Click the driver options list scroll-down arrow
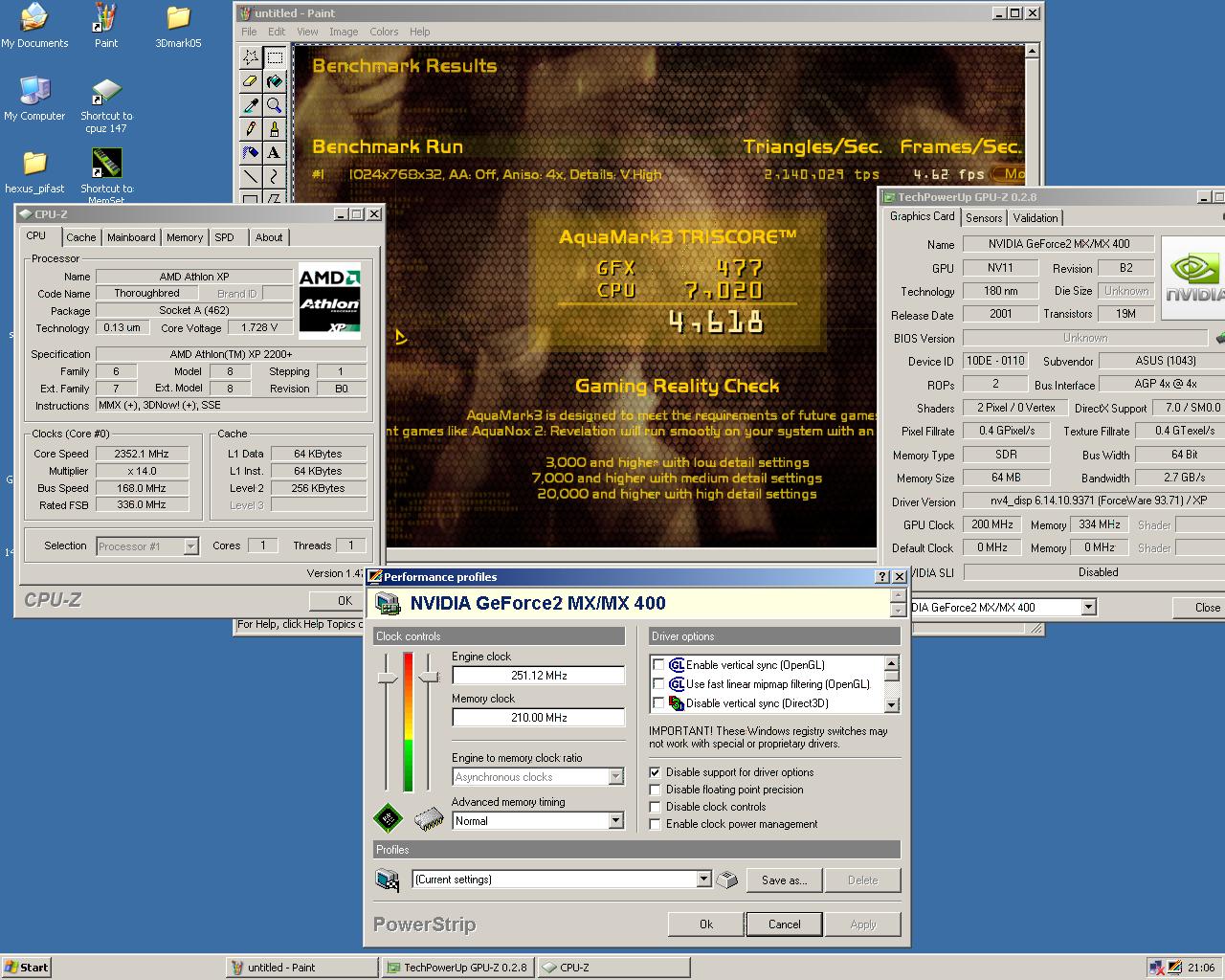This screenshot has height=980, width=1225. (892, 705)
